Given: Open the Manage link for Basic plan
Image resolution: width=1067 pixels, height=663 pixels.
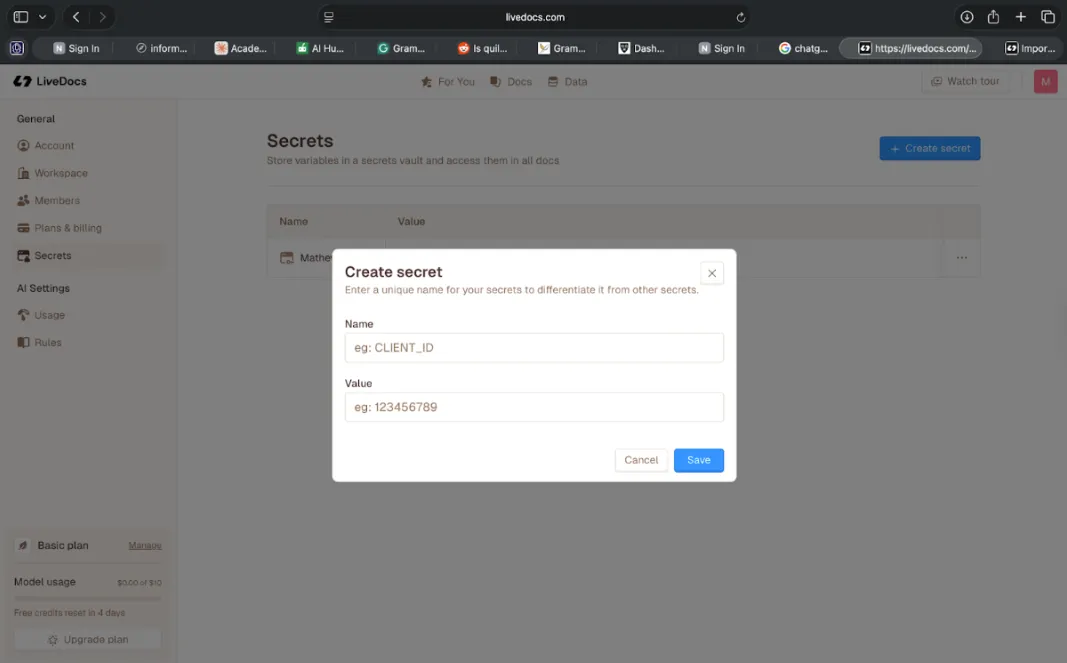Looking at the screenshot, I should tap(144, 545).
